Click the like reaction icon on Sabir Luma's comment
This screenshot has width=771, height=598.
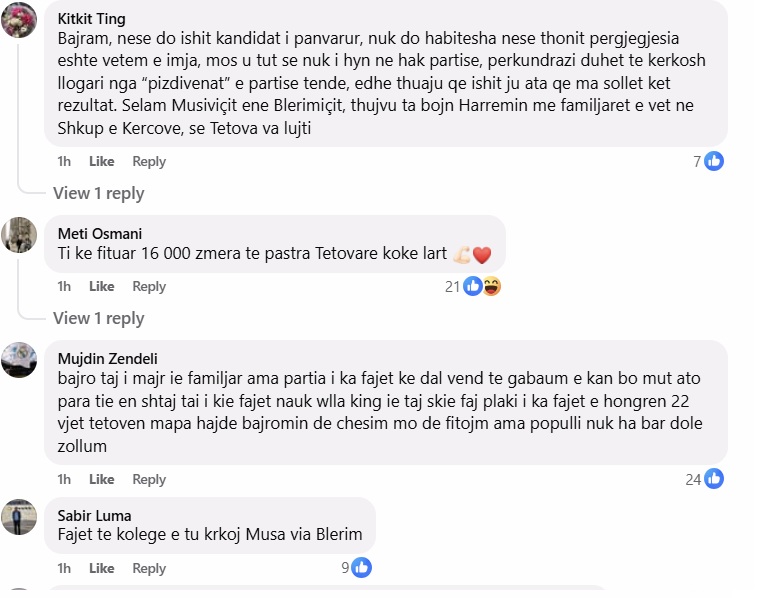tap(361, 568)
